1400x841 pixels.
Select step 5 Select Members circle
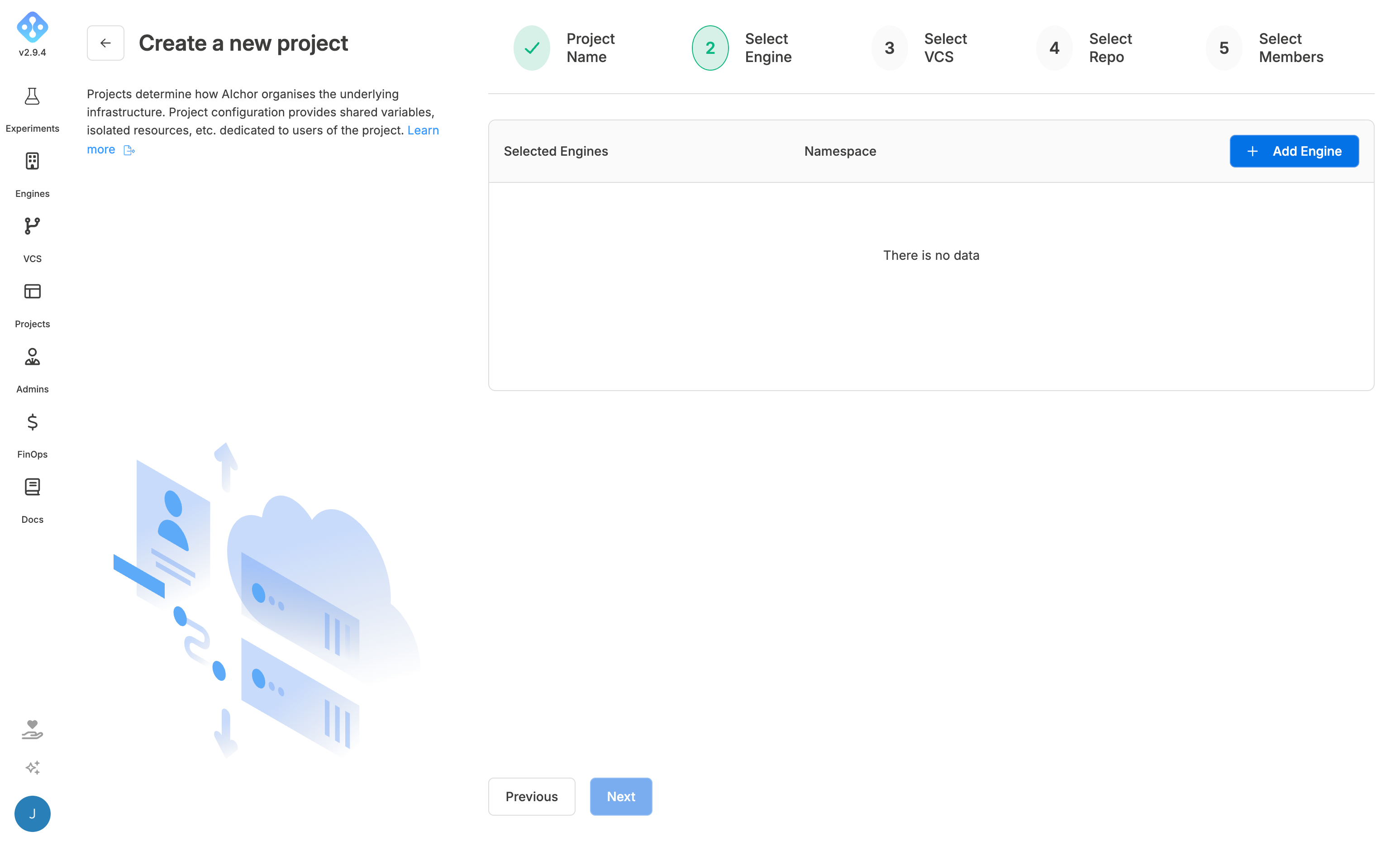1224,48
